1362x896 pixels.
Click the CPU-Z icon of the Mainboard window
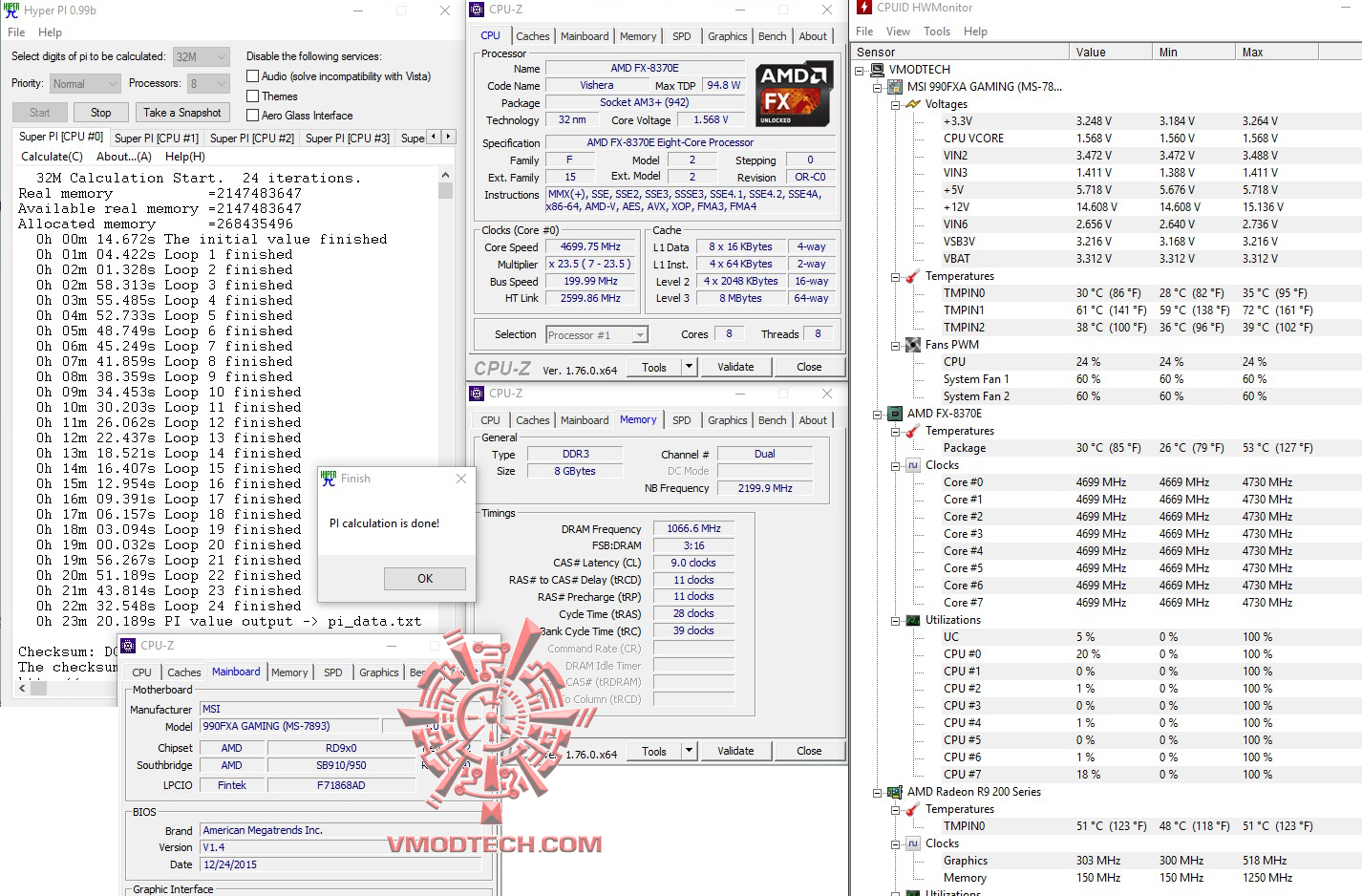click(x=129, y=646)
